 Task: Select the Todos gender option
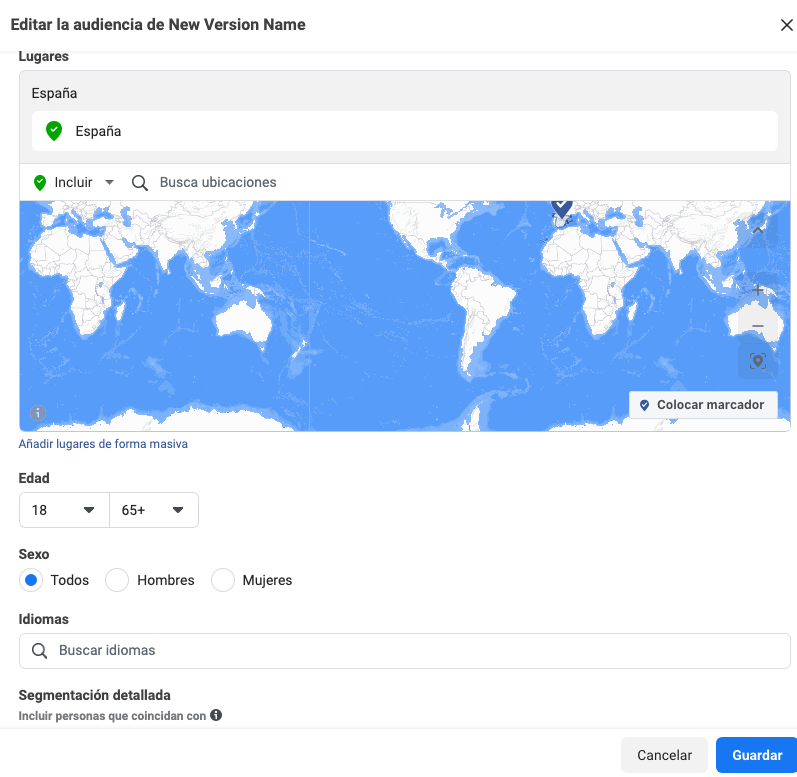(31, 580)
